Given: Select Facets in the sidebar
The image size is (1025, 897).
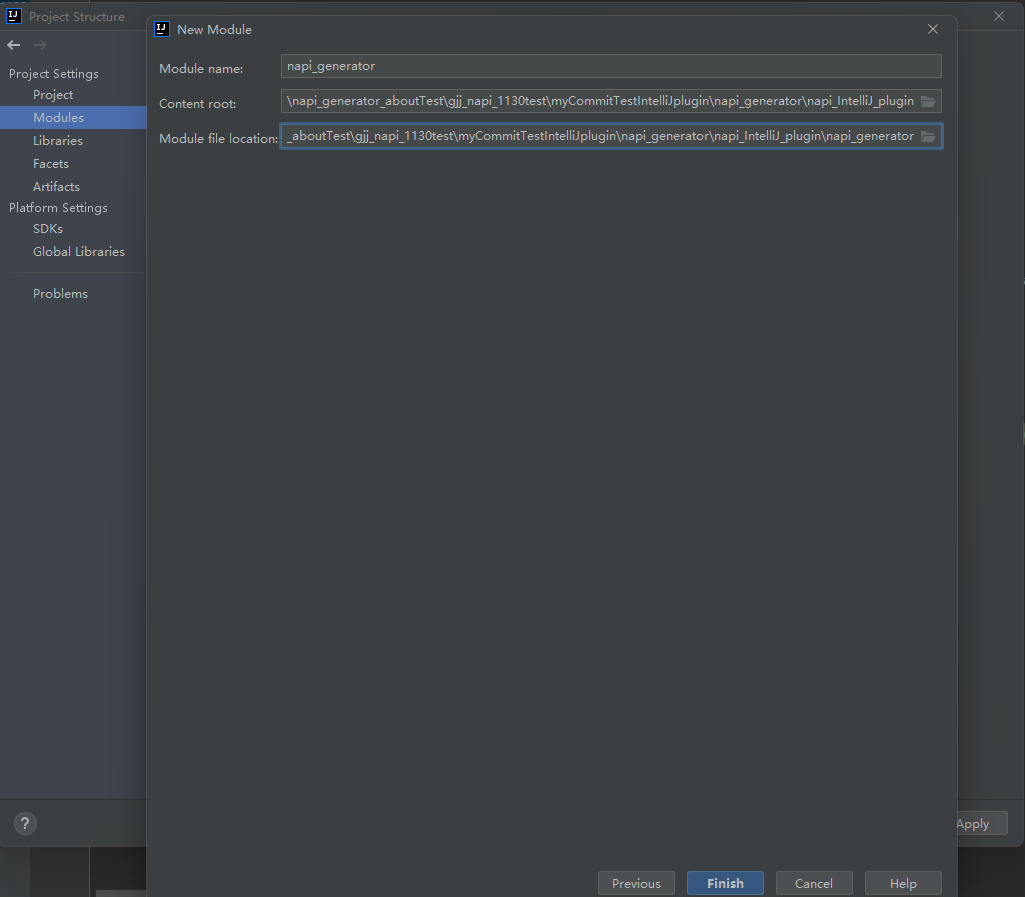Looking at the screenshot, I should pos(51,164).
